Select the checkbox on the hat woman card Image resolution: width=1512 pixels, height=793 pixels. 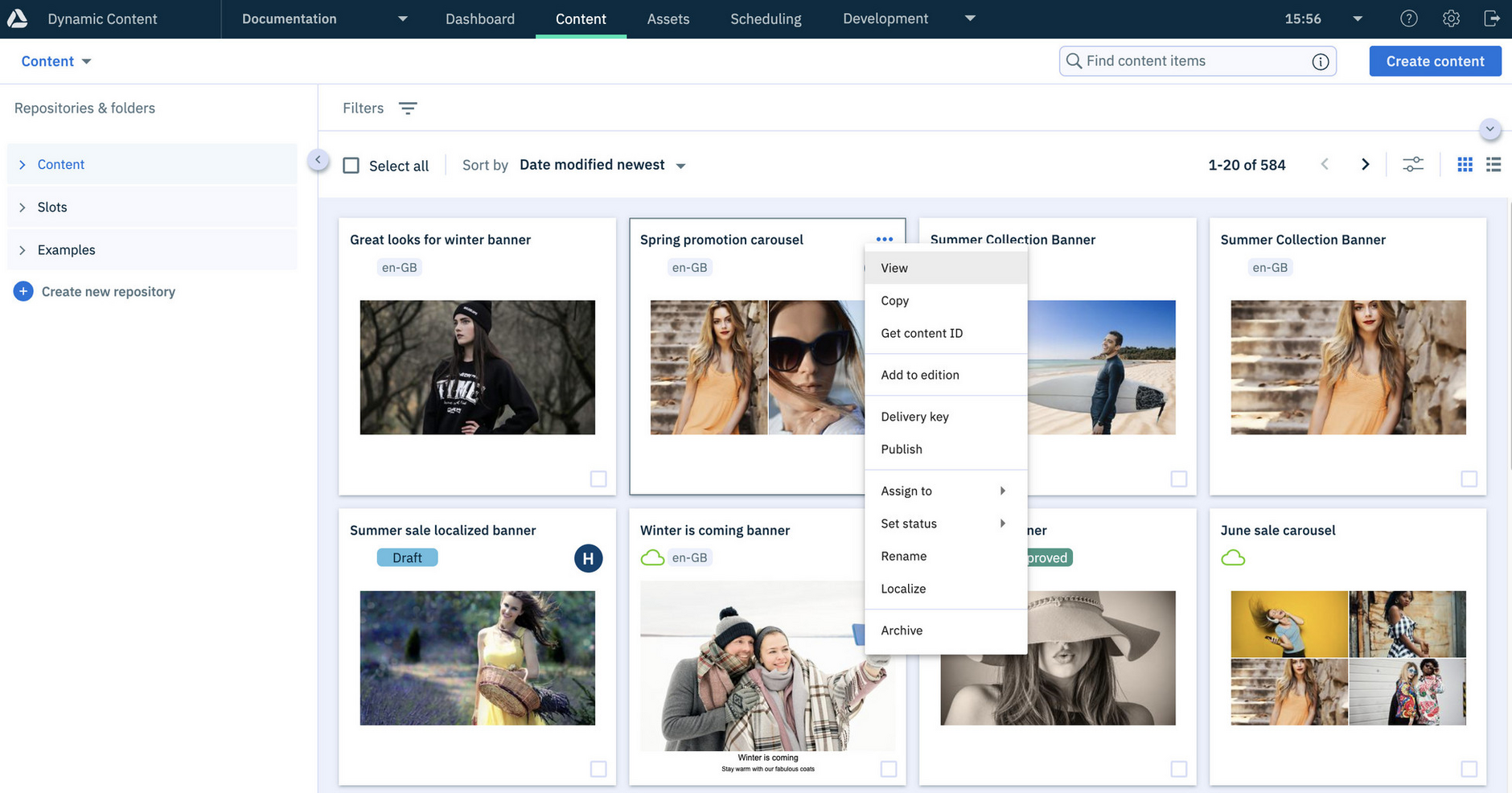point(1179,769)
